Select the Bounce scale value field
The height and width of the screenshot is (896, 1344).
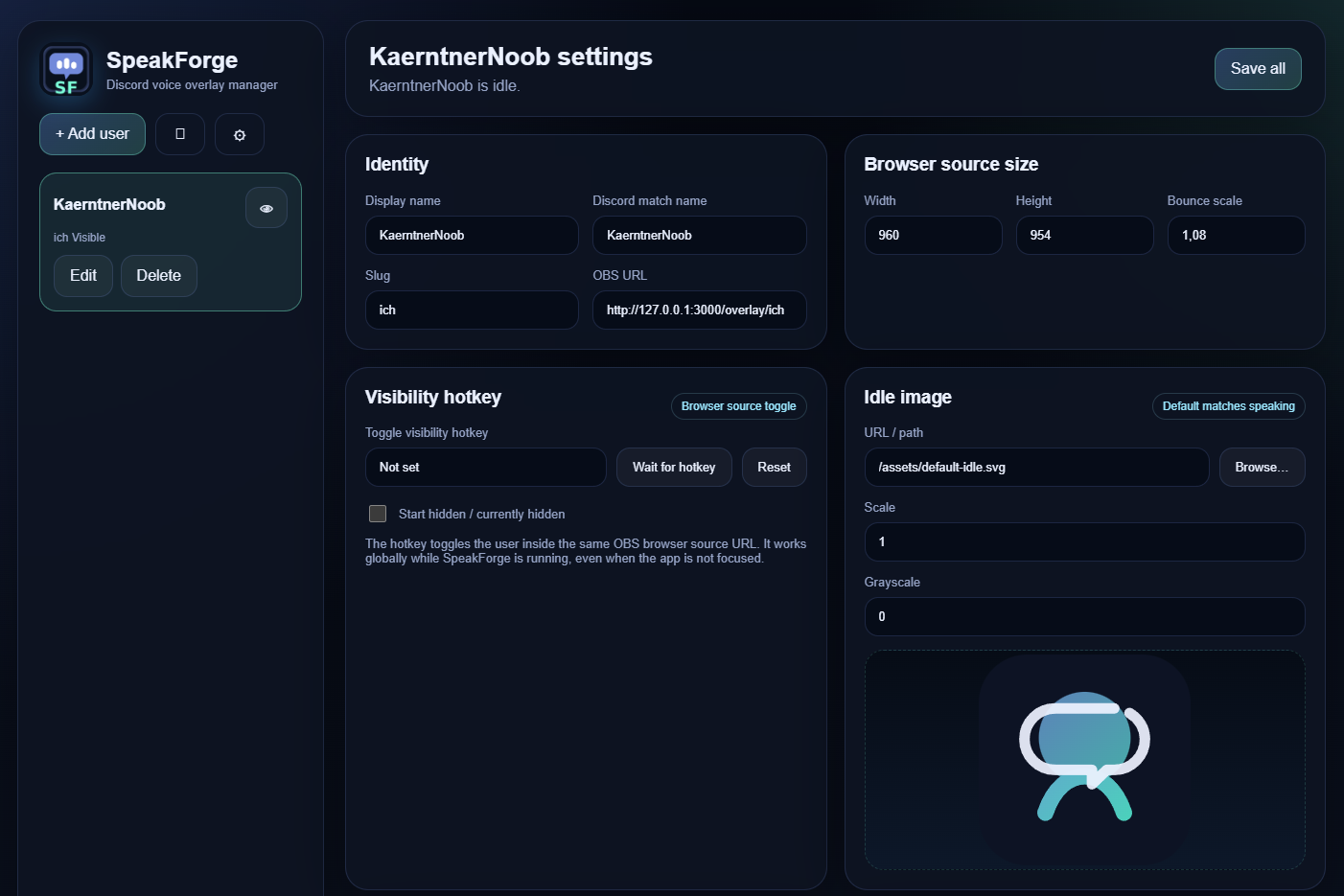pyautogui.click(x=1236, y=235)
